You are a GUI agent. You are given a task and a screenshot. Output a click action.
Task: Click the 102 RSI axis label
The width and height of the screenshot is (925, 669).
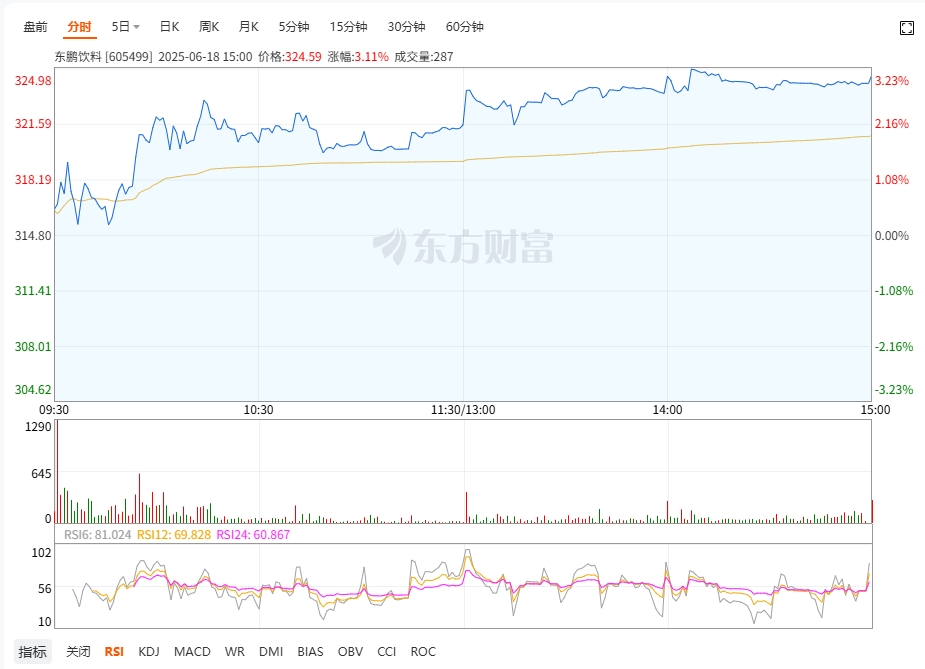pyautogui.click(x=41, y=553)
